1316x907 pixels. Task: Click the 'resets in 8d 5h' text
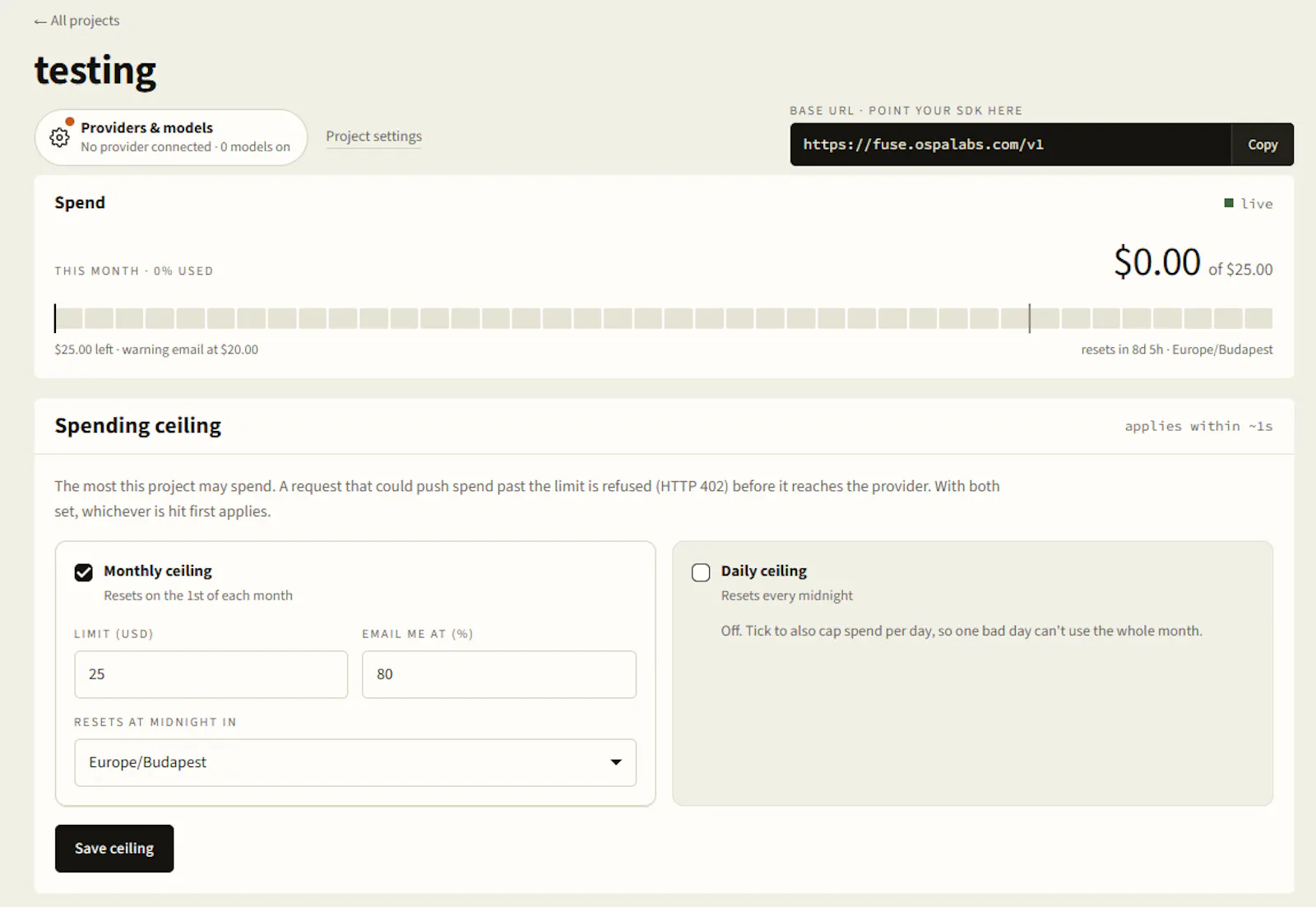click(x=1122, y=349)
